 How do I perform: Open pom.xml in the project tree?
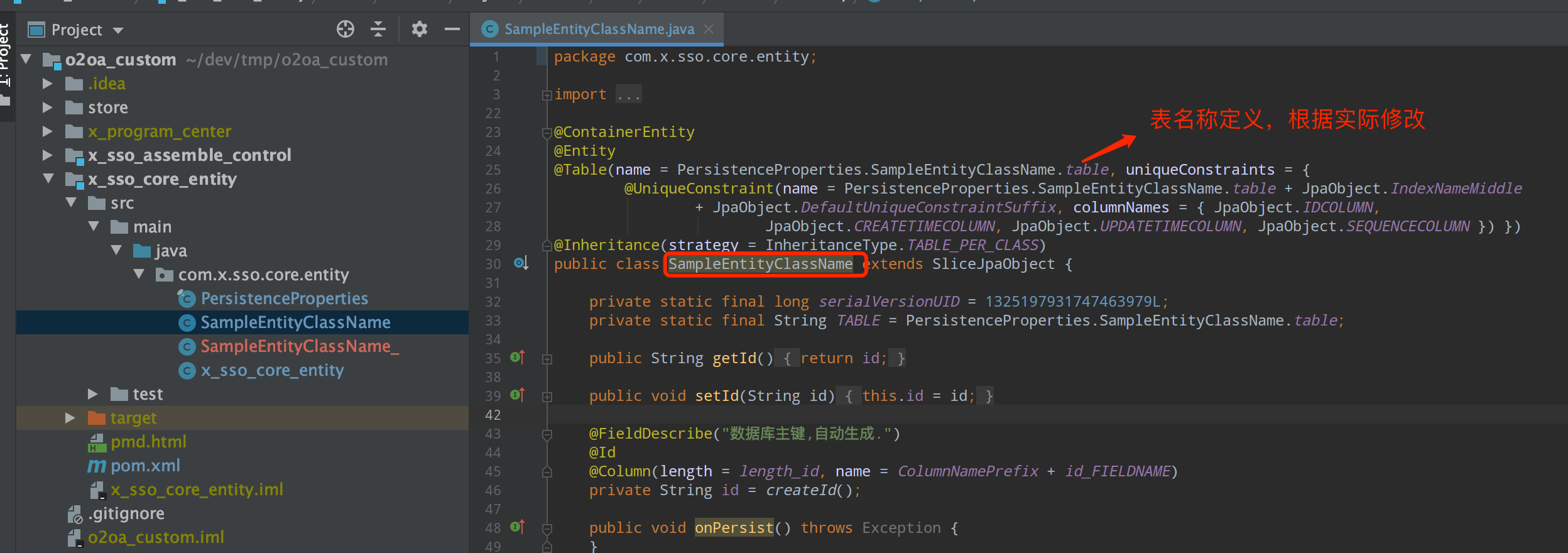[145, 466]
